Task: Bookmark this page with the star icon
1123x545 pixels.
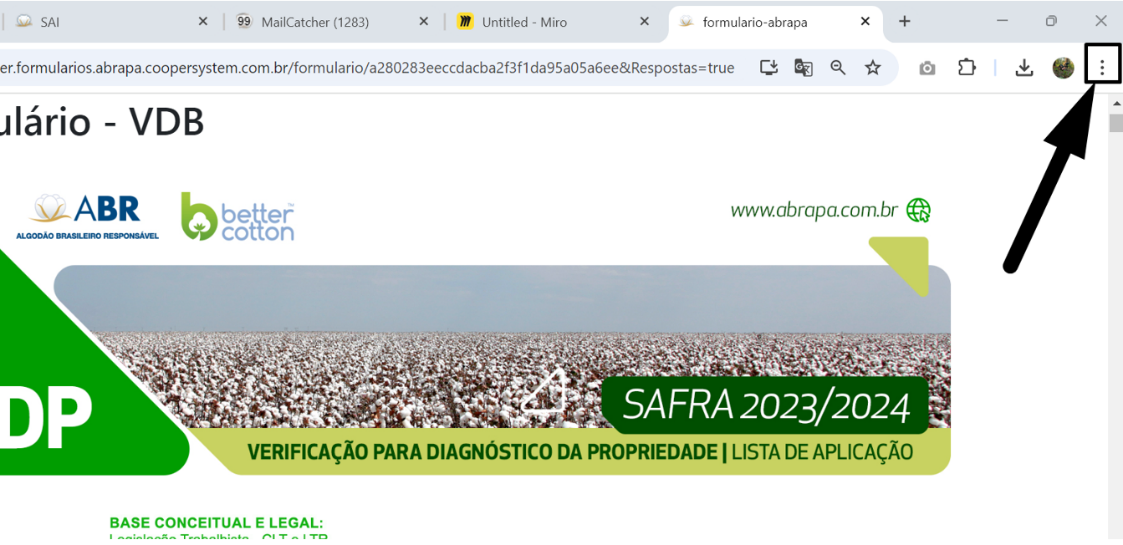Action: click(872, 68)
